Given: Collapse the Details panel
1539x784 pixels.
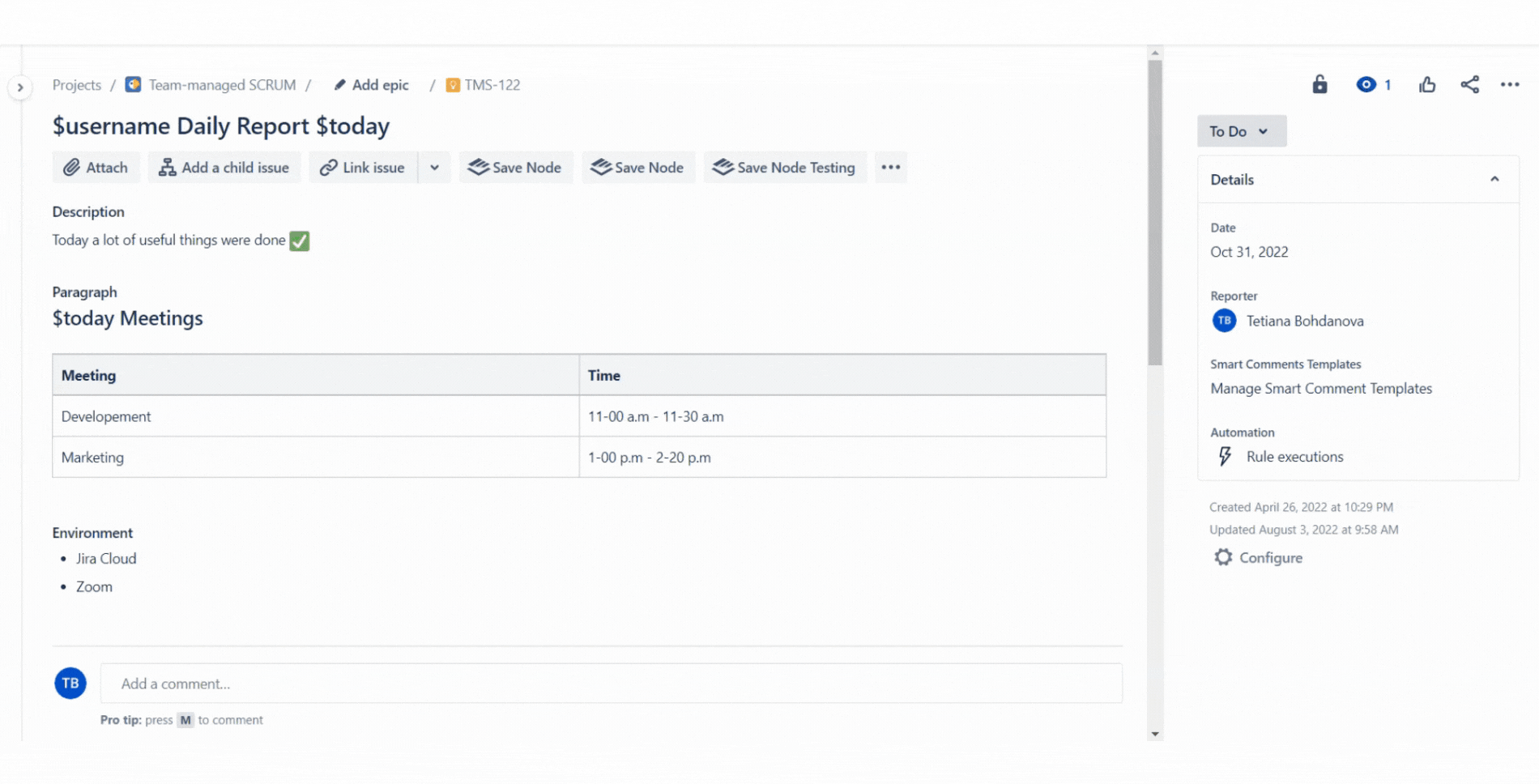Looking at the screenshot, I should pyautogui.click(x=1494, y=179).
